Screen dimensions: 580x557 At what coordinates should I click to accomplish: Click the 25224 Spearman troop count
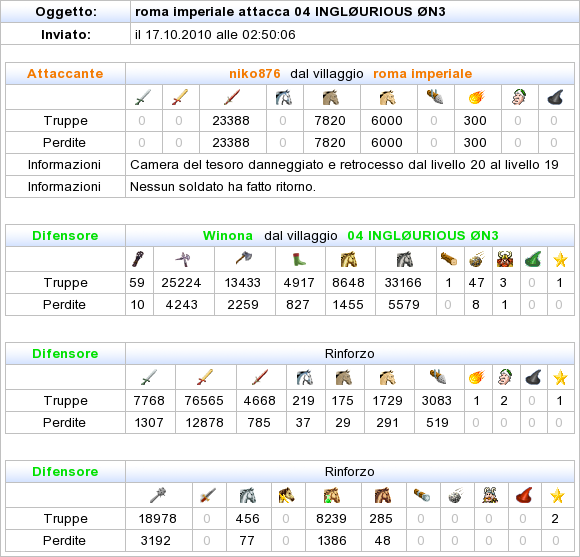[181, 283]
